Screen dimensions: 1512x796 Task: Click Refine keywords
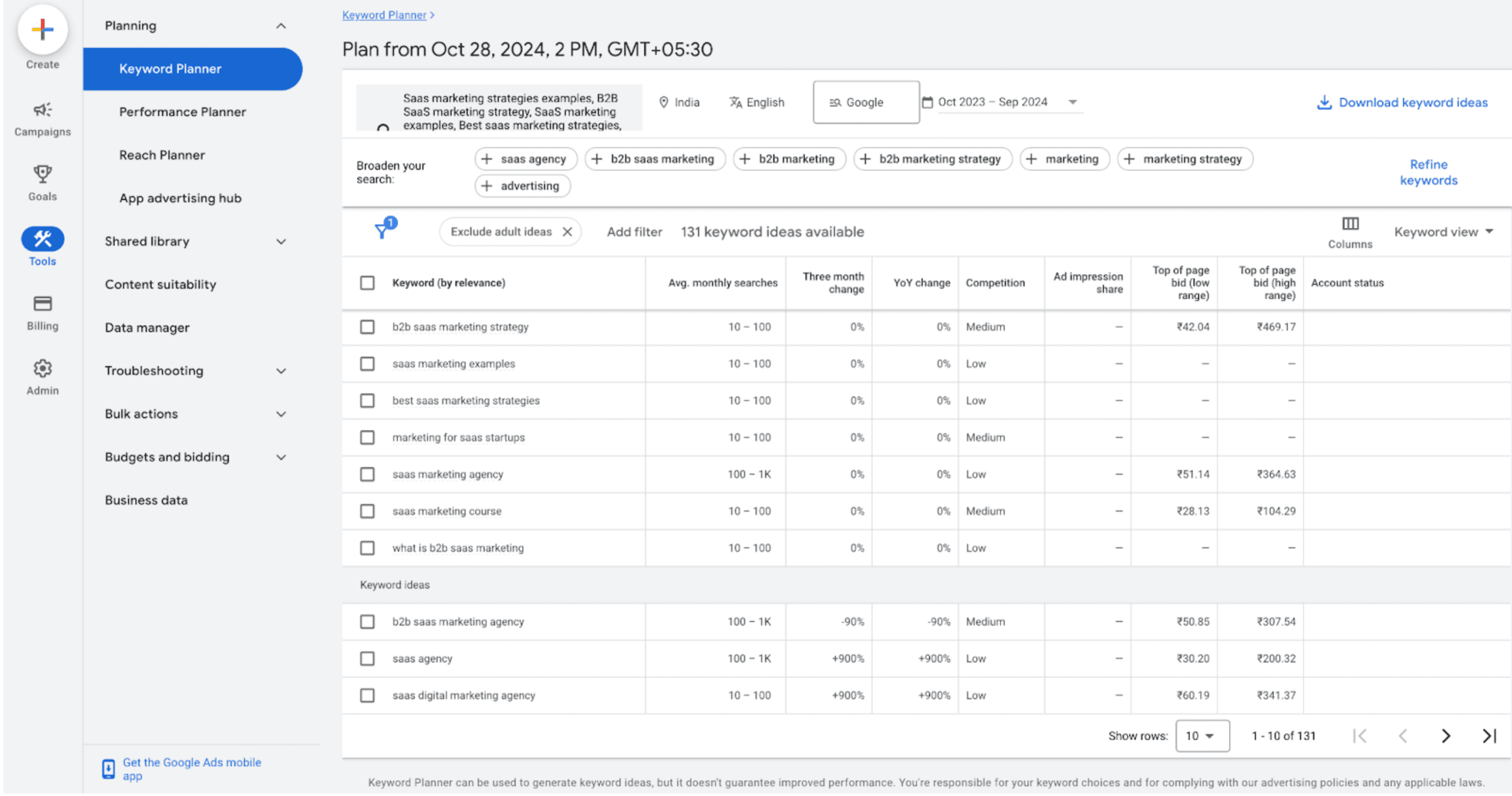(x=1428, y=172)
